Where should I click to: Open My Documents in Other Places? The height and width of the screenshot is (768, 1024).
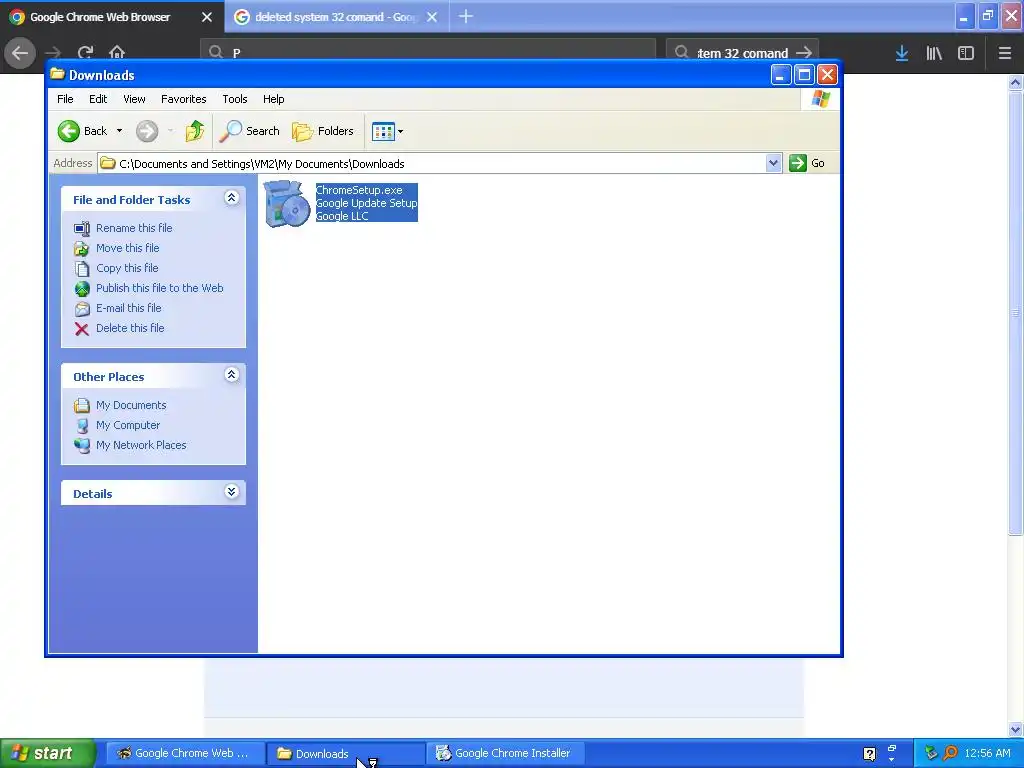(131, 406)
